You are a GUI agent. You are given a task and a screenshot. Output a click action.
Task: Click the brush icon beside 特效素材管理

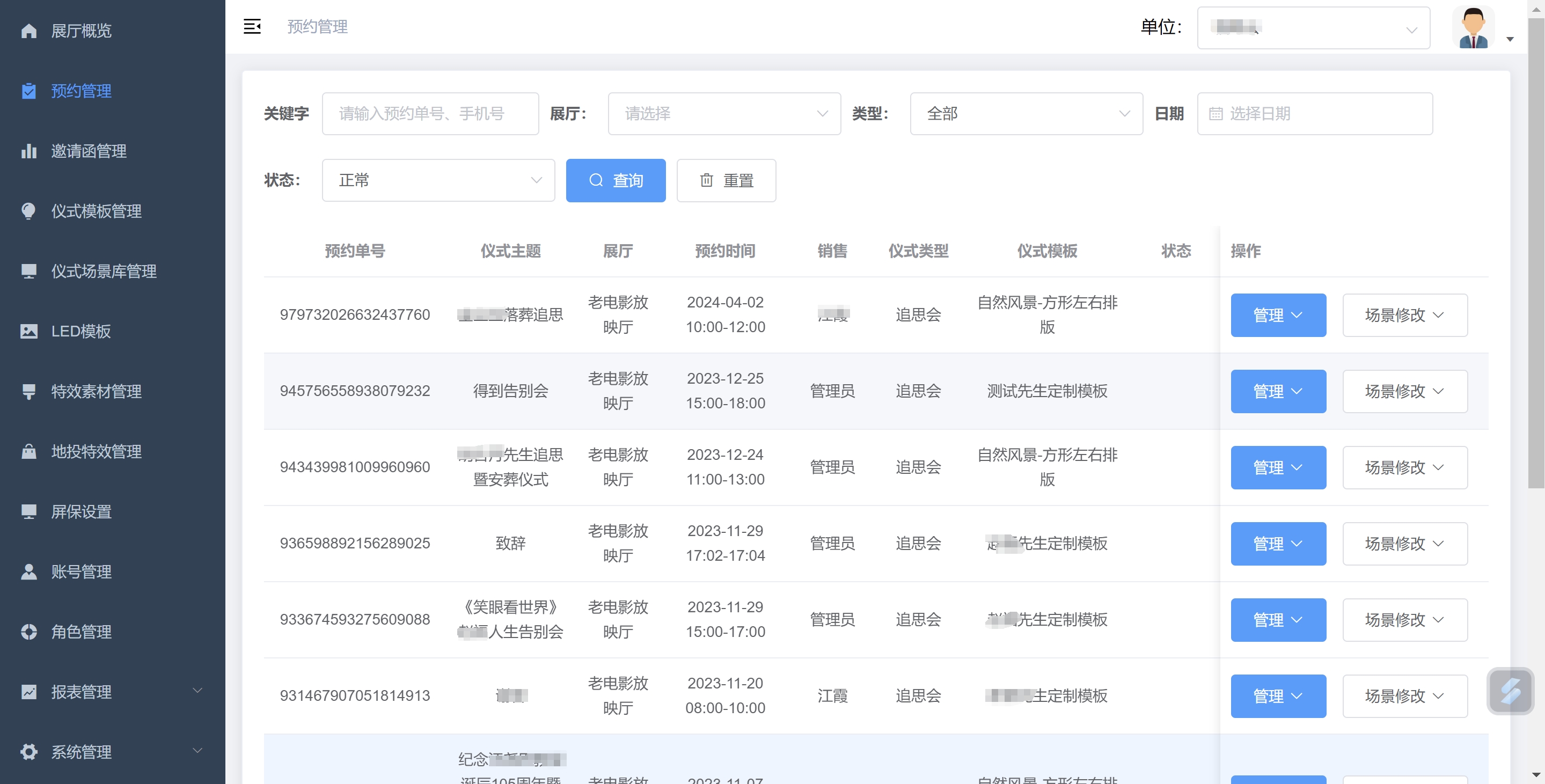click(29, 391)
